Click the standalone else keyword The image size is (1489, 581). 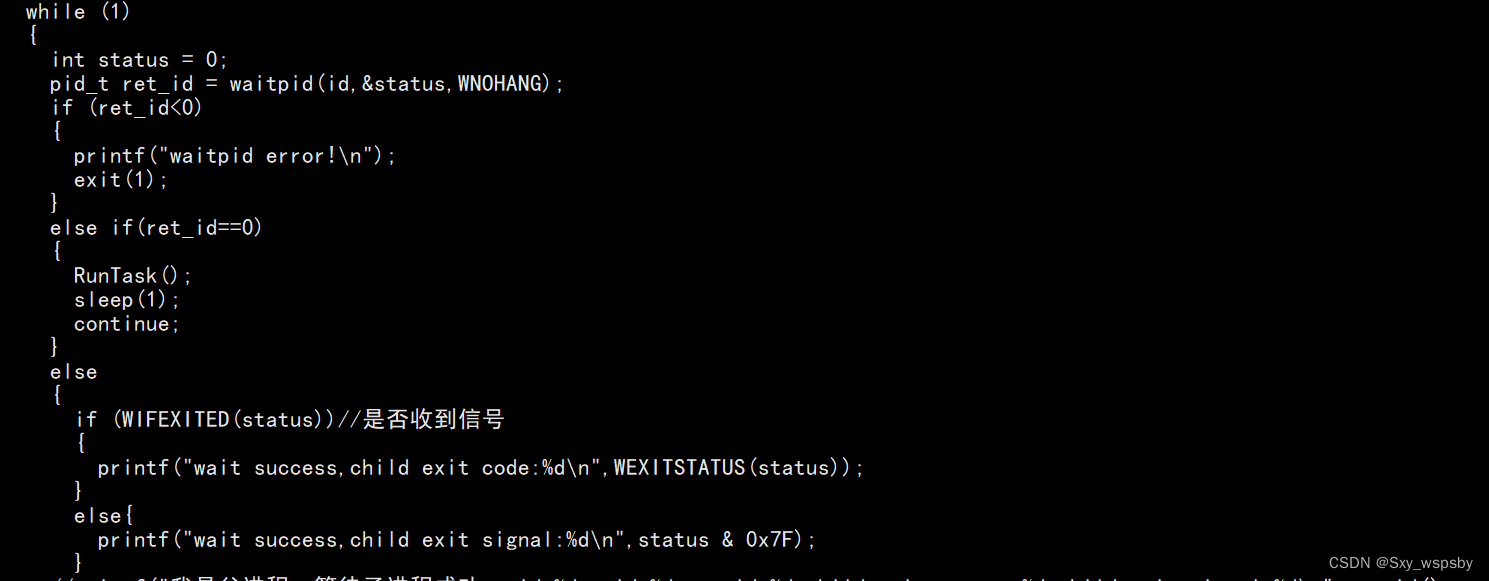tap(74, 372)
